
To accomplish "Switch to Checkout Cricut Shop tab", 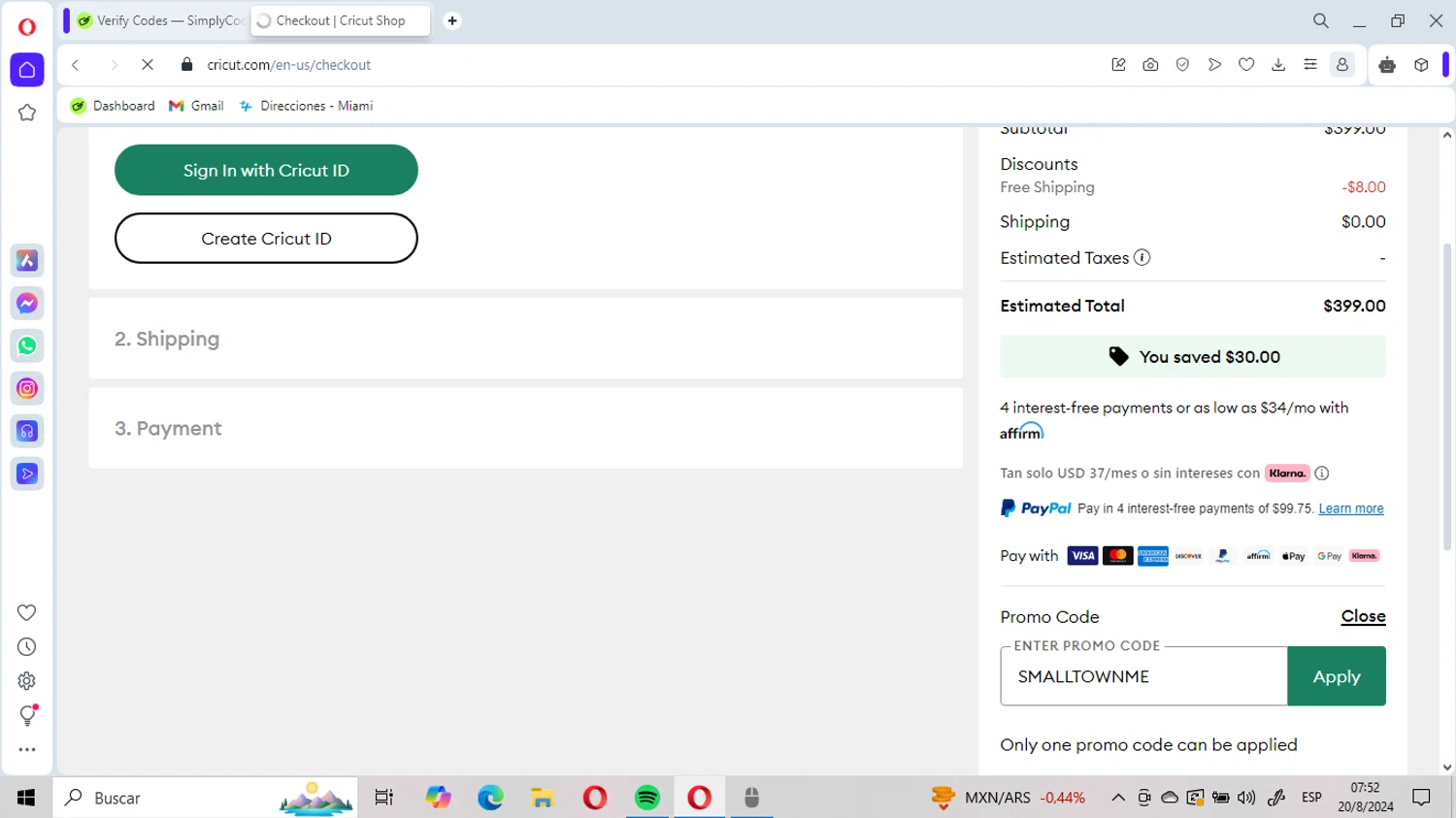I will (x=340, y=20).
